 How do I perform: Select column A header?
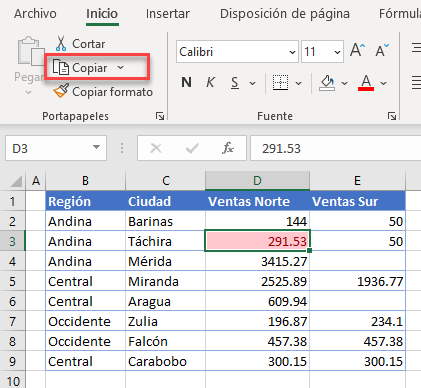click(x=36, y=181)
